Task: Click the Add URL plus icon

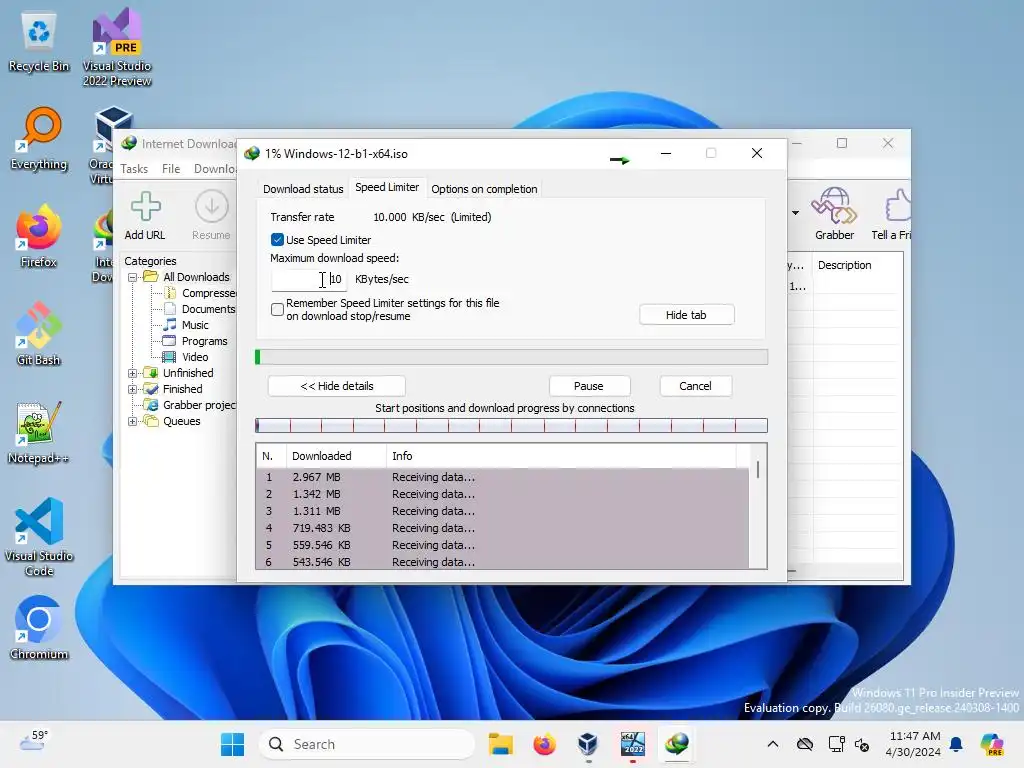Action: 145,206
